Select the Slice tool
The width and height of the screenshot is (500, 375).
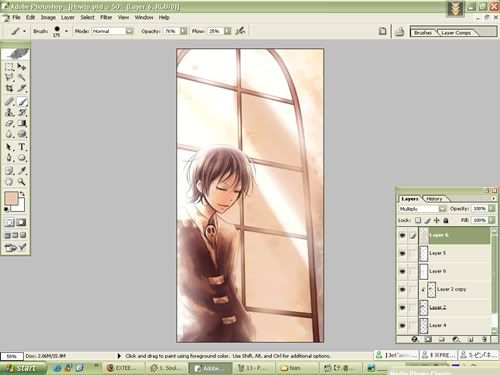[x=22, y=88]
